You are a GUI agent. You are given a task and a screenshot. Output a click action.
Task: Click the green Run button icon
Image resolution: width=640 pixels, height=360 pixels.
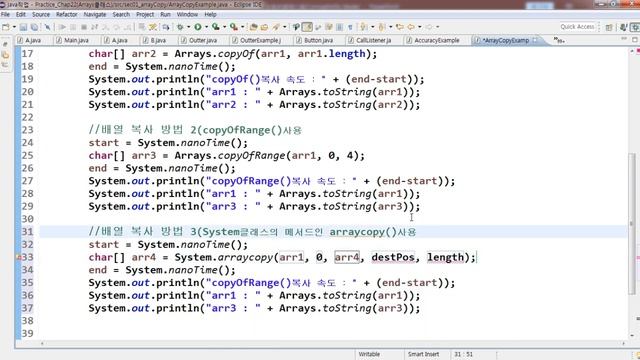coord(198,27)
